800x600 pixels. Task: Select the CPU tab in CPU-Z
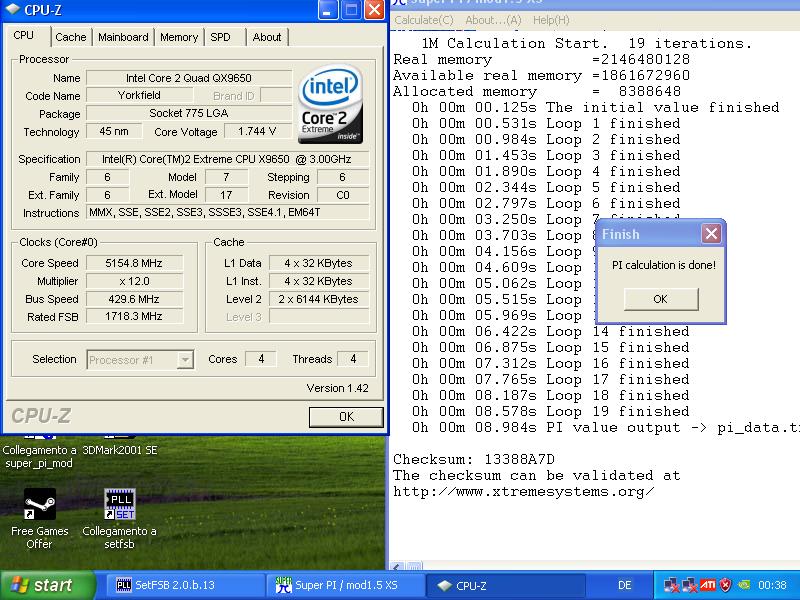click(x=23, y=35)
